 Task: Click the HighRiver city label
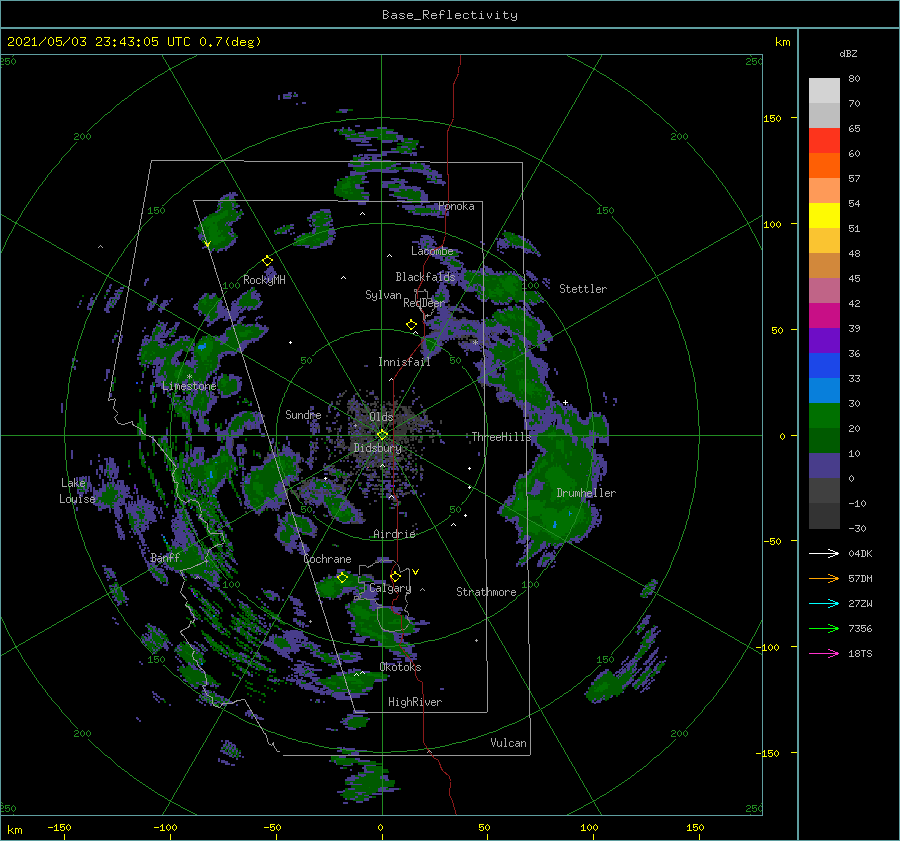[x=415, y=702]
